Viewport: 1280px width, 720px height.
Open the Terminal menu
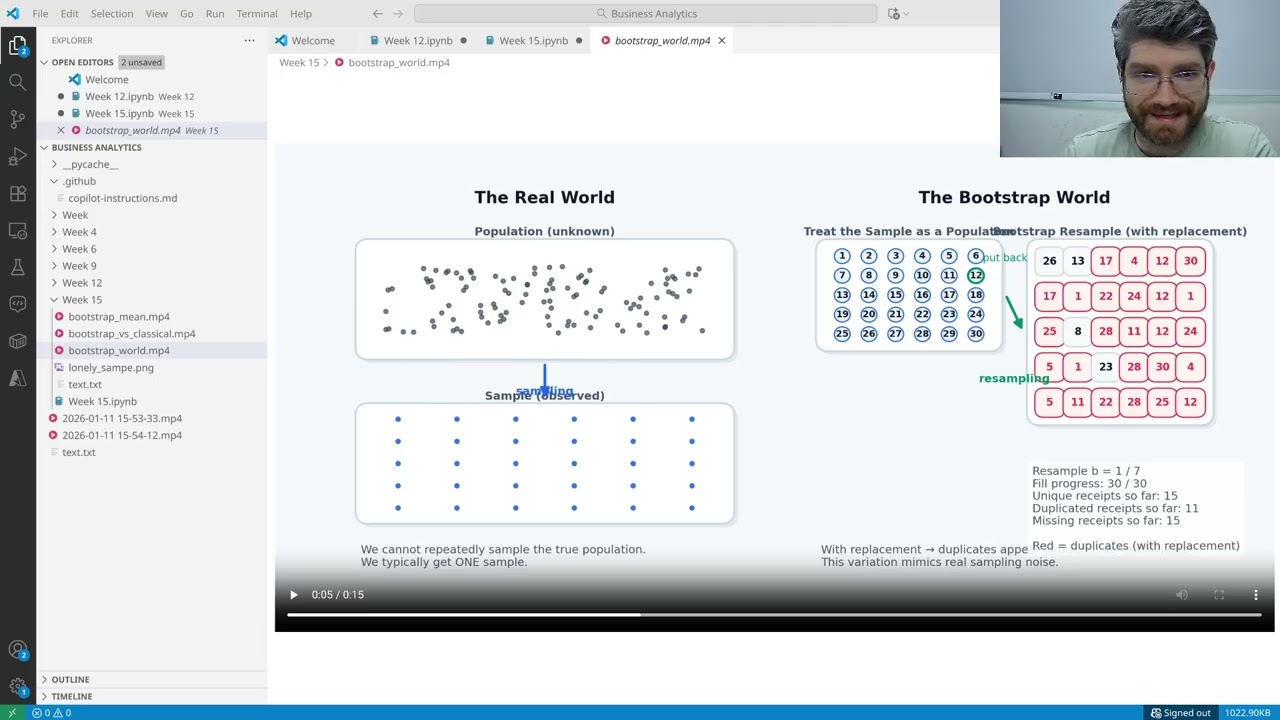tap(257, 13)
